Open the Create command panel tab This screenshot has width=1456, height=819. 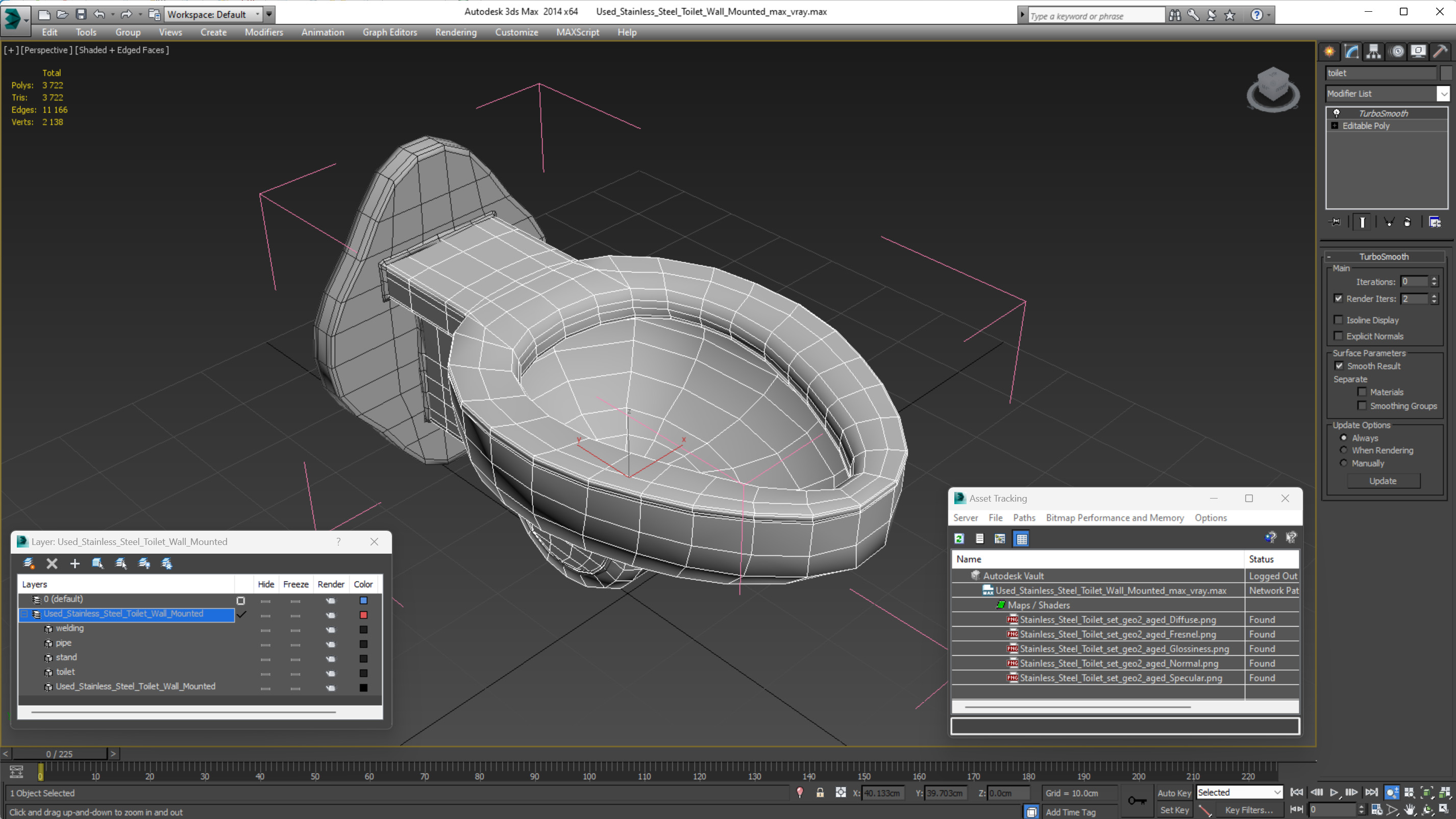[1329, 52]
